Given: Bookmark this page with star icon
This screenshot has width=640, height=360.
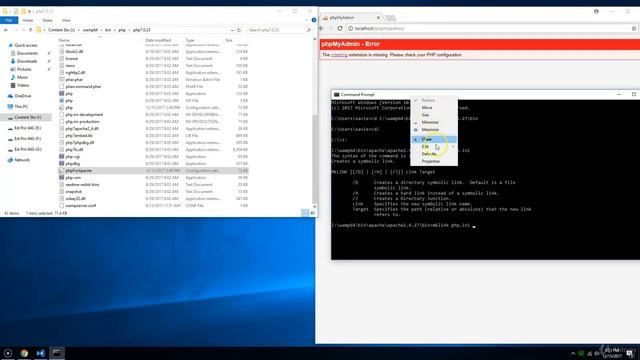Looking at the screenshot, I should pos(634,28).
